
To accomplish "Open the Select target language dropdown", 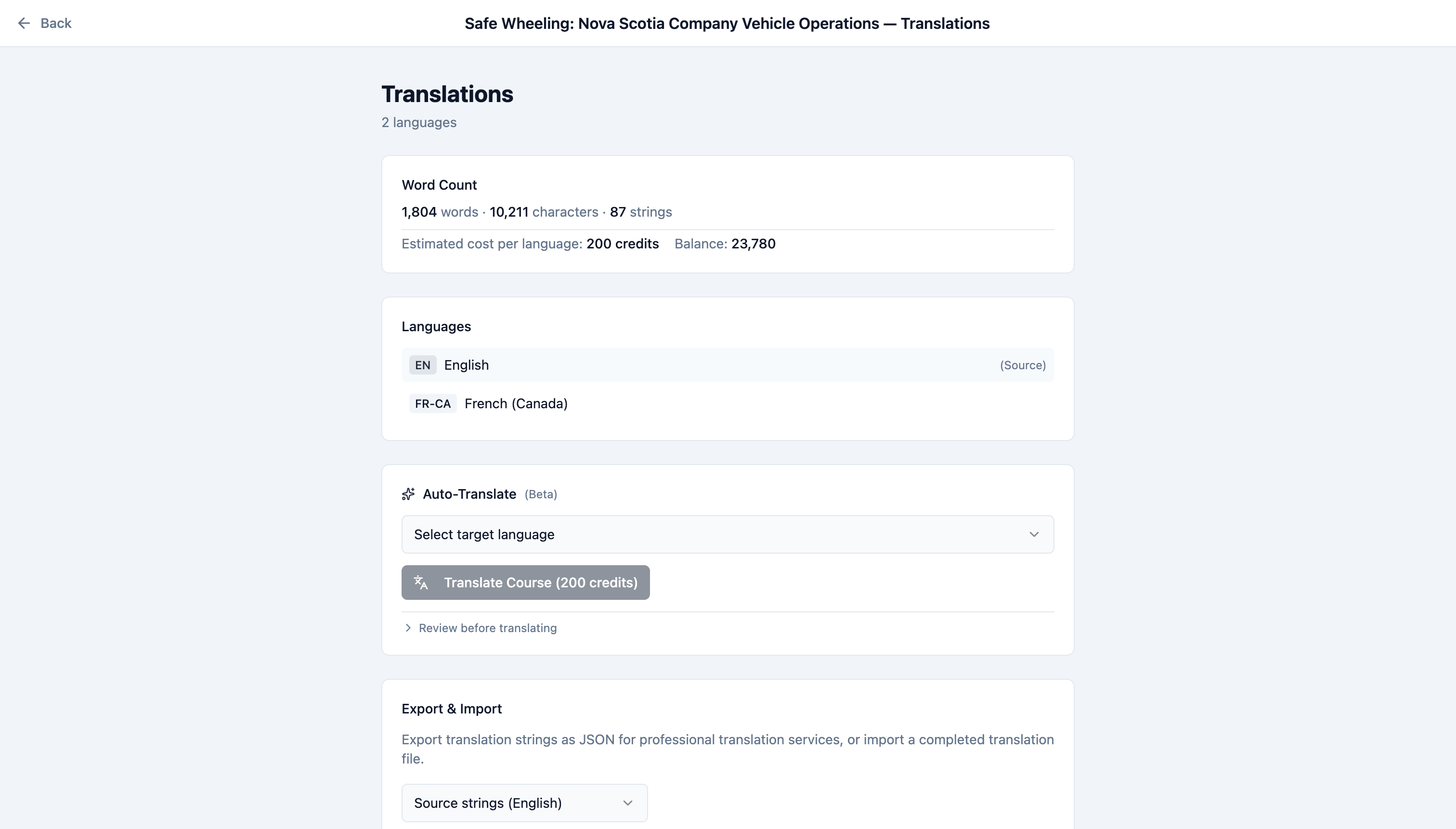I will tap(727, 534).
